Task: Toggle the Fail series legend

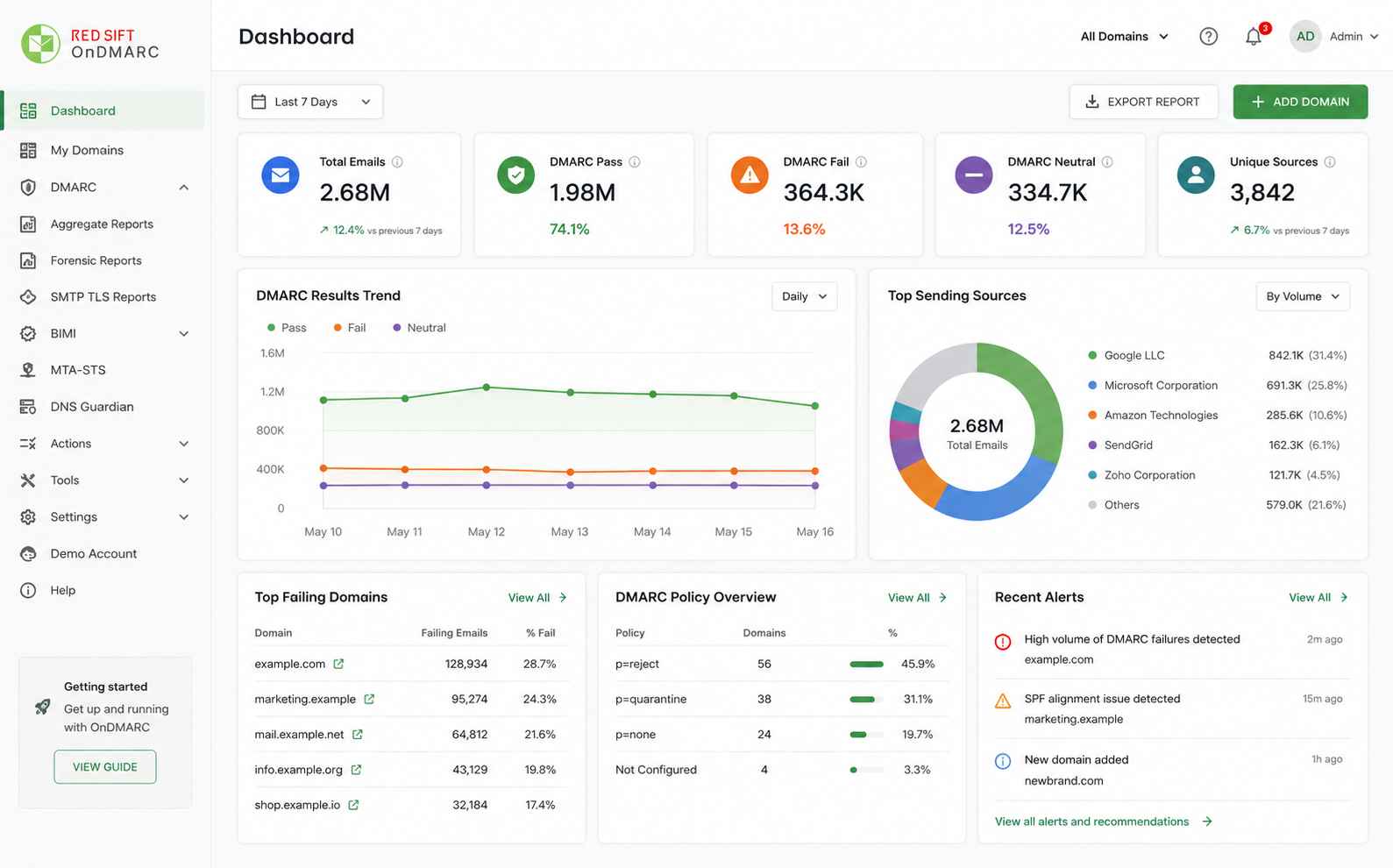Action: [350, 328]
